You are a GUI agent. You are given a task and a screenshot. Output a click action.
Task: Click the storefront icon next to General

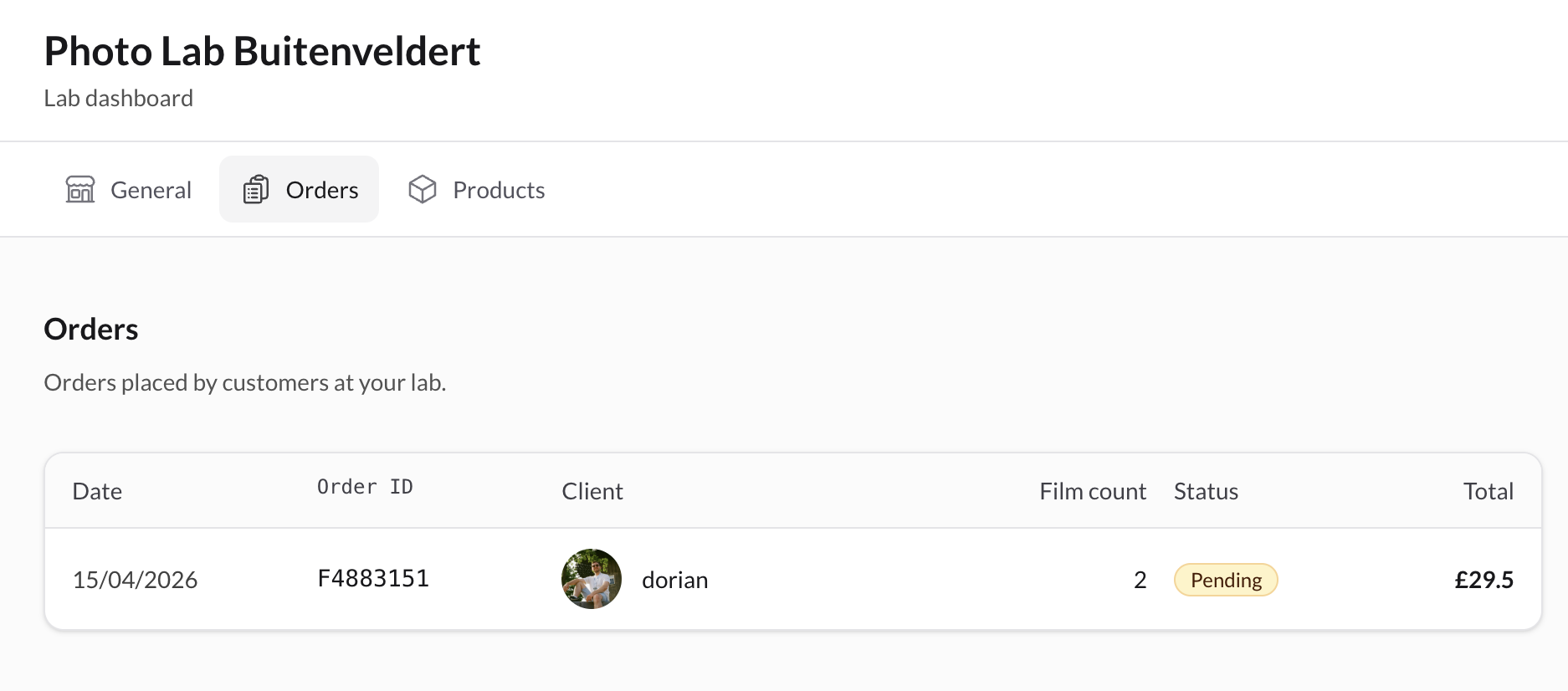[79, 189]
